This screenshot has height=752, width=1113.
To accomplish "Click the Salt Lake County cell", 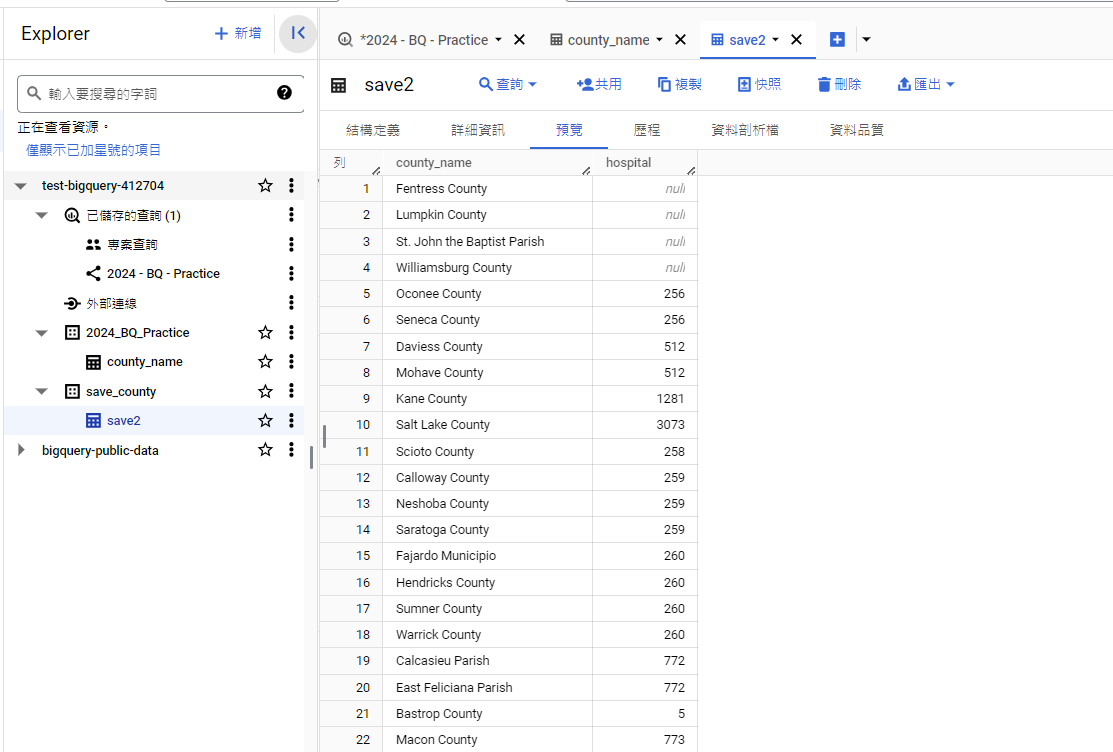I will coord(443,425).
